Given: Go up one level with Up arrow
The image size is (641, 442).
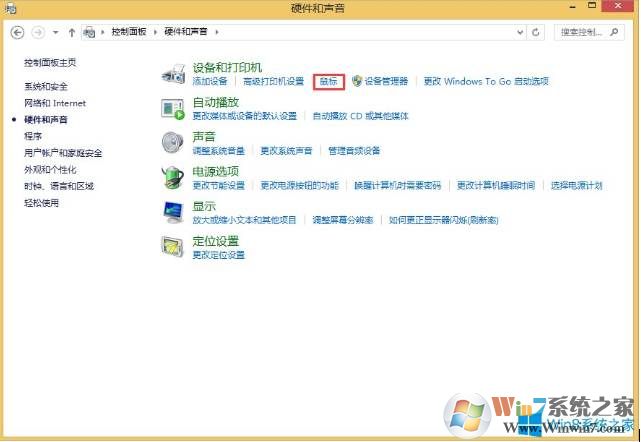Looking at the screenshot, I should (72, 32).
